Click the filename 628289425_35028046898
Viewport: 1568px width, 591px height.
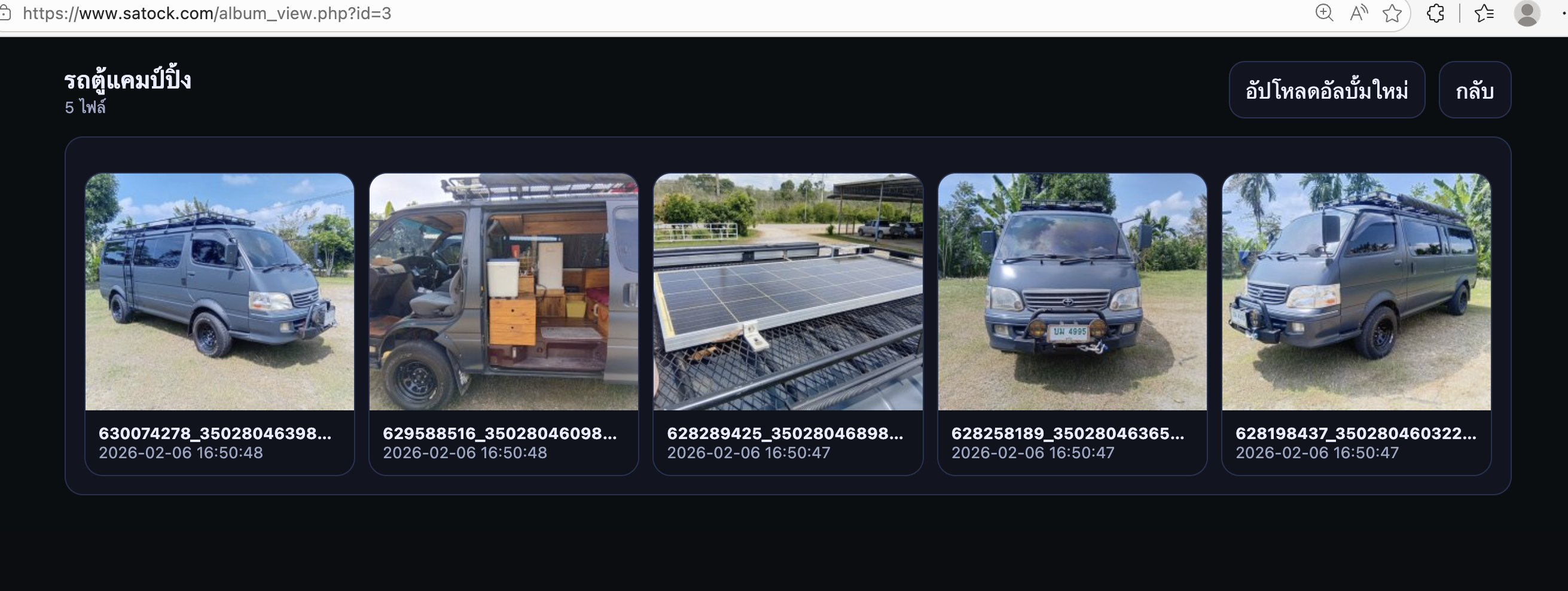click(x=785, y=433)
